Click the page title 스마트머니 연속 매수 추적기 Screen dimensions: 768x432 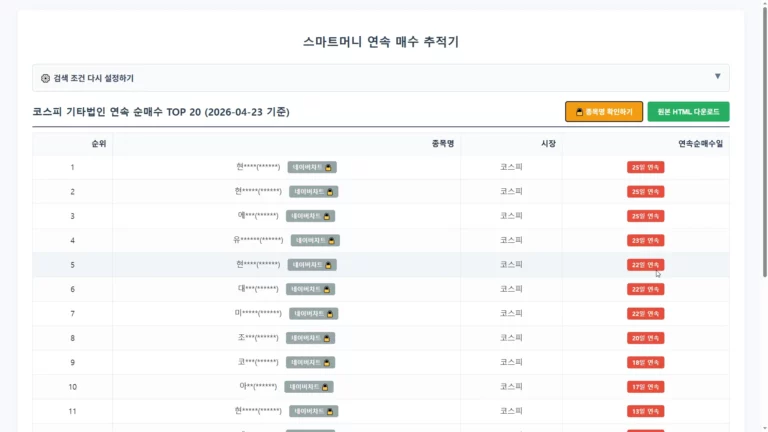coord(381,42)
